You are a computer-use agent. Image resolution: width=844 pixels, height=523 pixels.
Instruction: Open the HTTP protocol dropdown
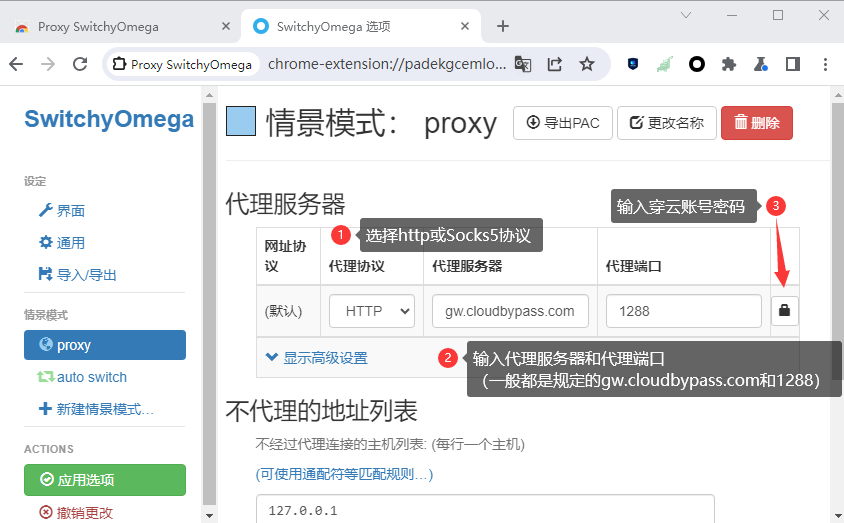tap(372, 311)
